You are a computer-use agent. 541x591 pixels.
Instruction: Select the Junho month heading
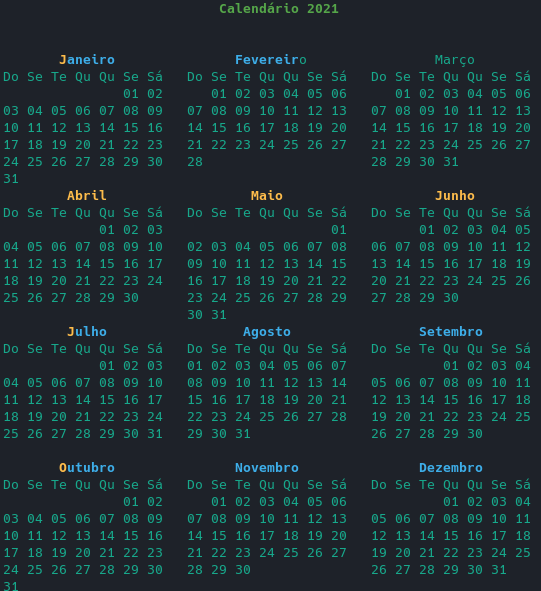[455, 196]
